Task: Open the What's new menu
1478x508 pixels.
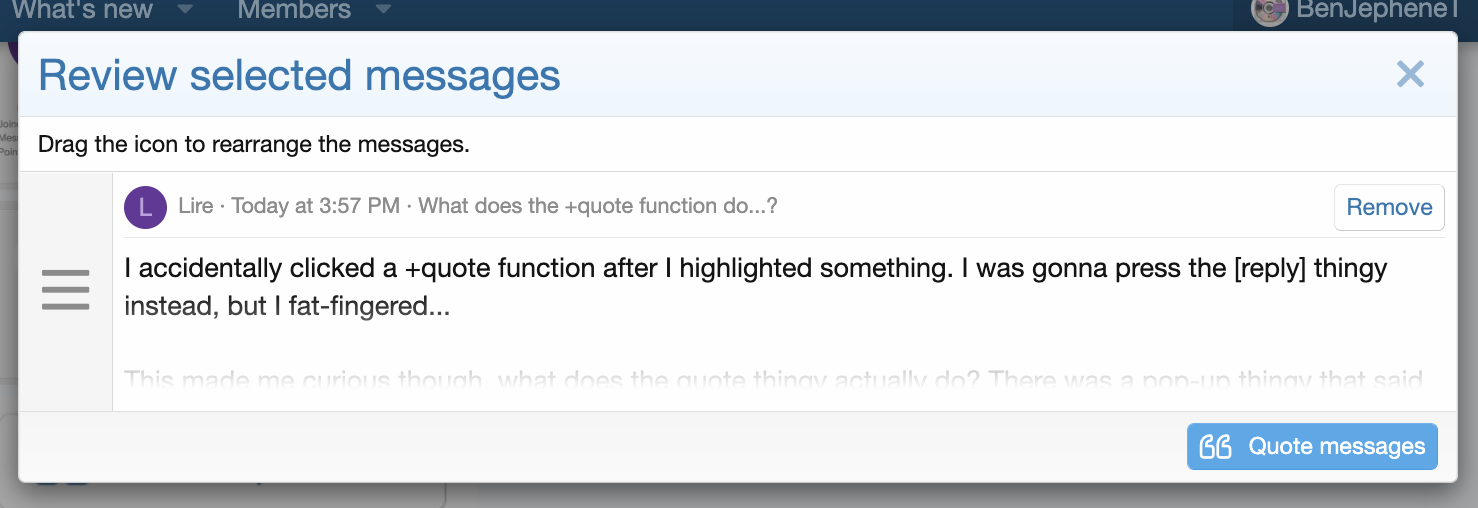Action: coord(82,10)
